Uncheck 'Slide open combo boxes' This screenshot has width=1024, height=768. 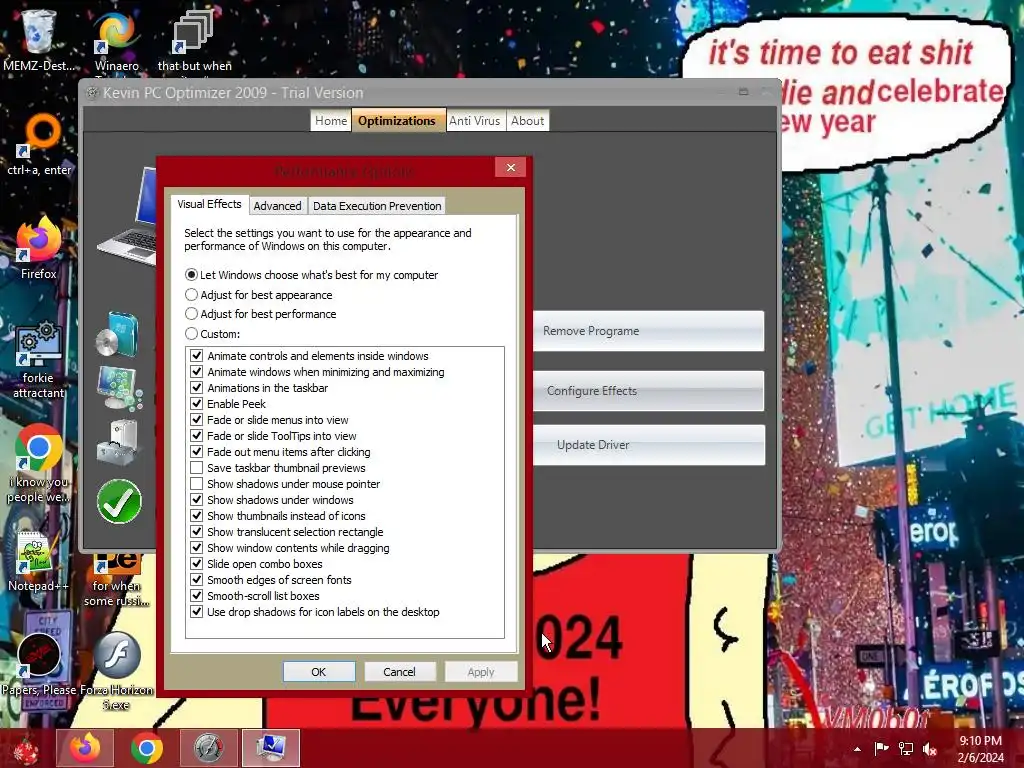pos(197,564)
